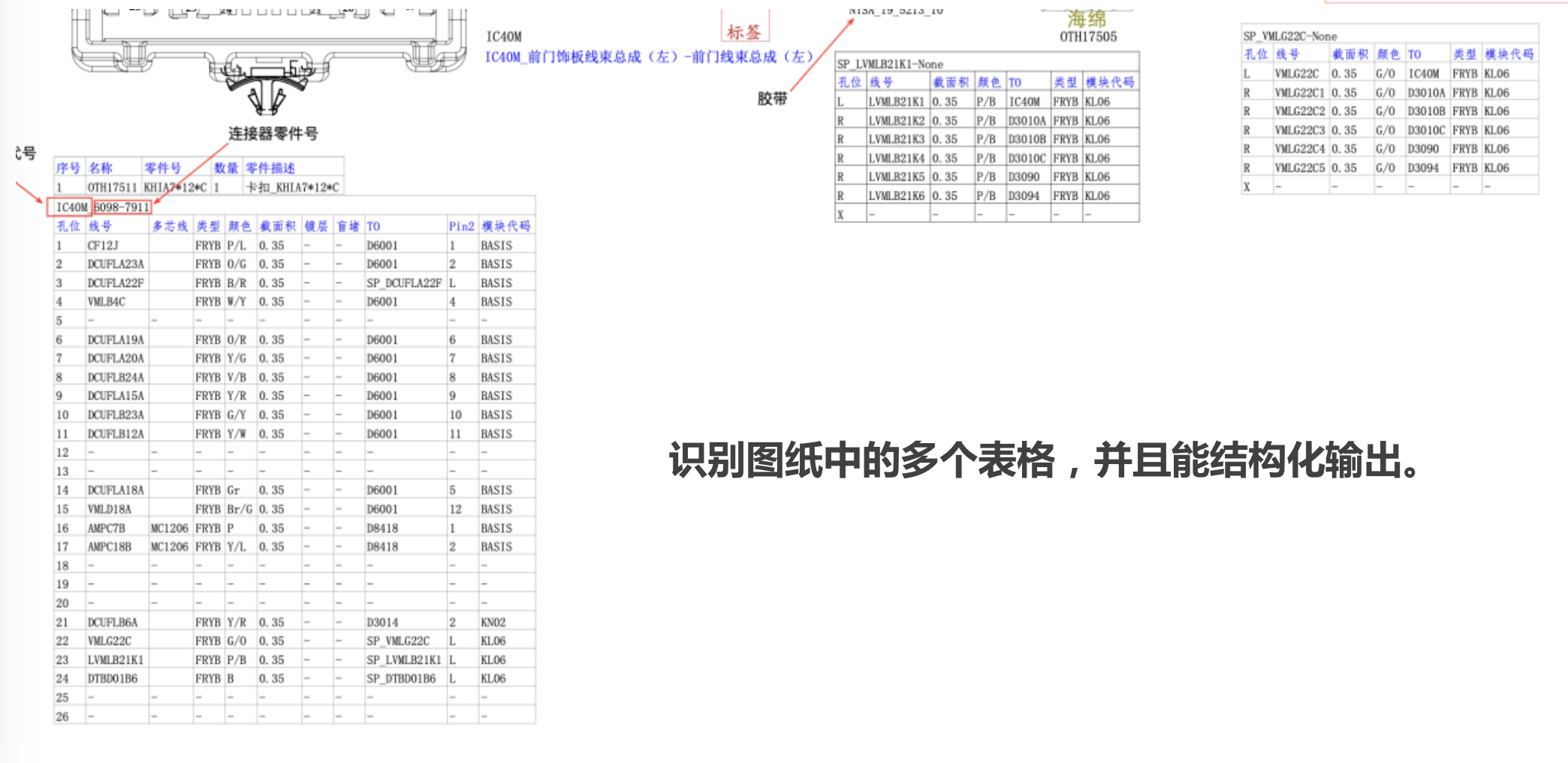The height and width of the screenshot is (763, 1568).
Task: Click the large 识别图纸中的多个表格 caption
Action: [x=1044, y=460]
